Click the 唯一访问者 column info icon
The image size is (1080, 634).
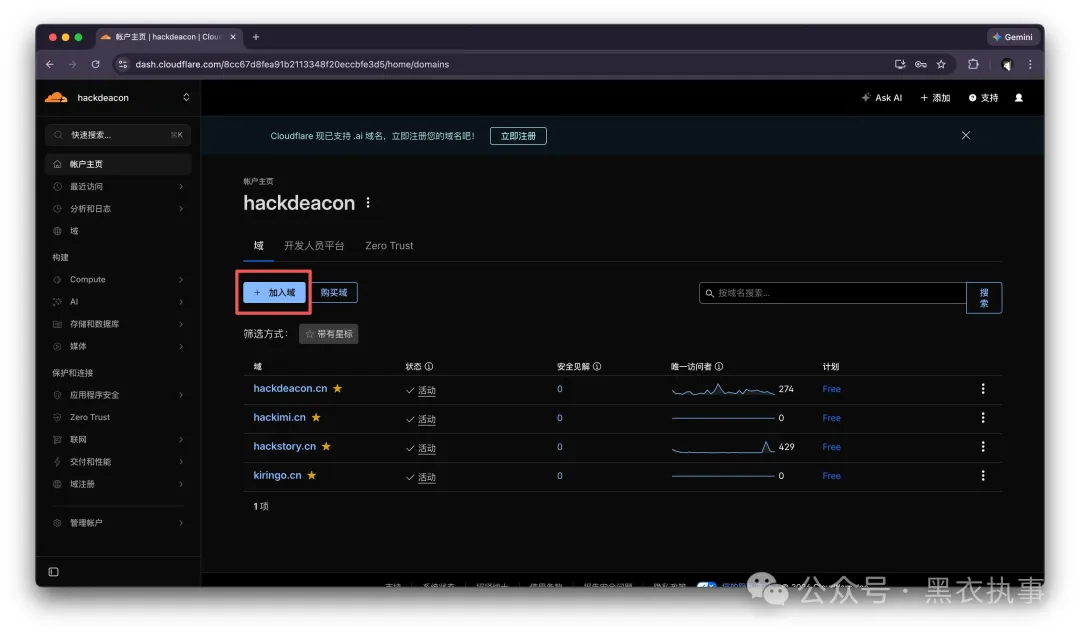click(x=718, y=367)
